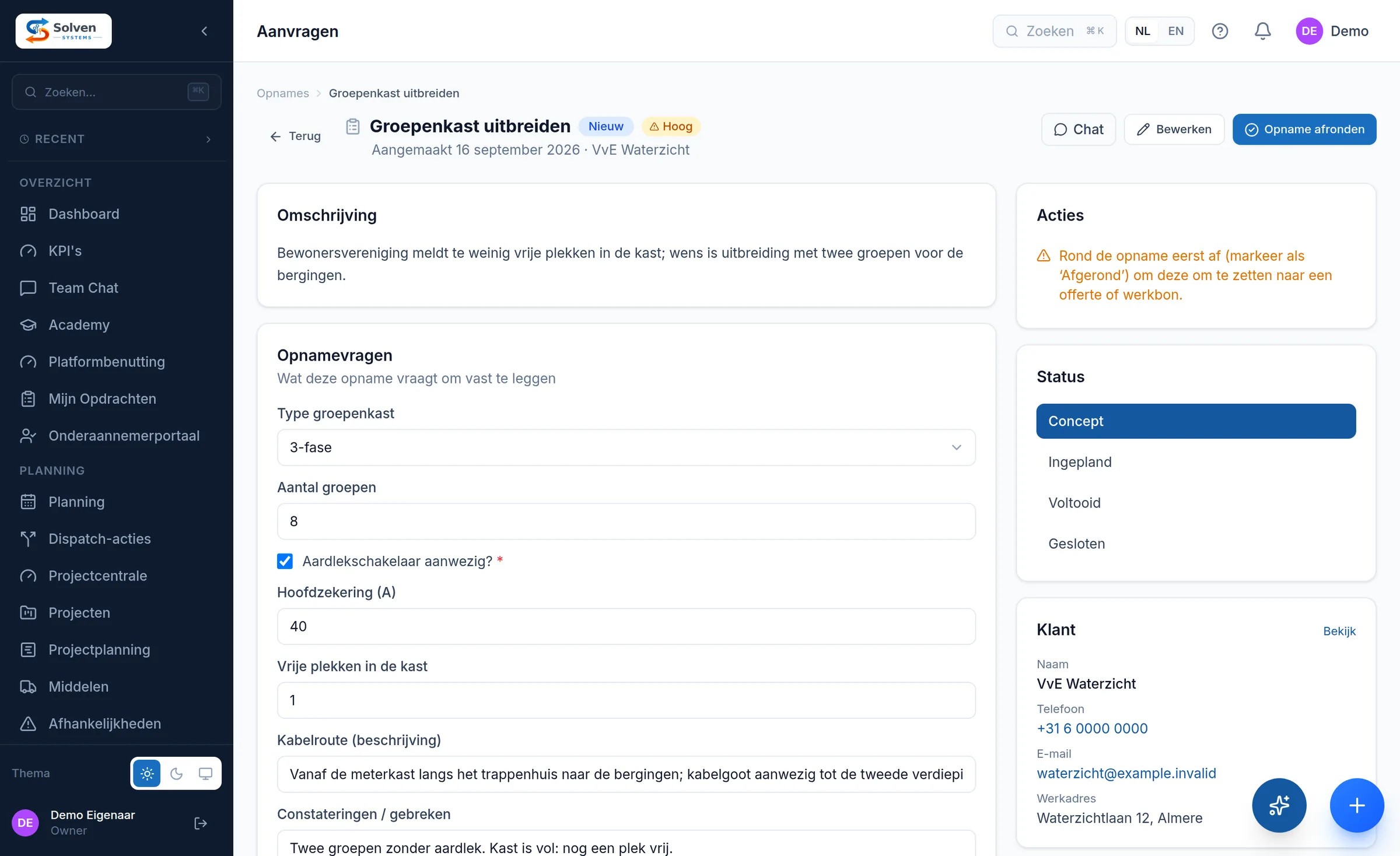Select the Ingepland status

[x=1196, y=462]
